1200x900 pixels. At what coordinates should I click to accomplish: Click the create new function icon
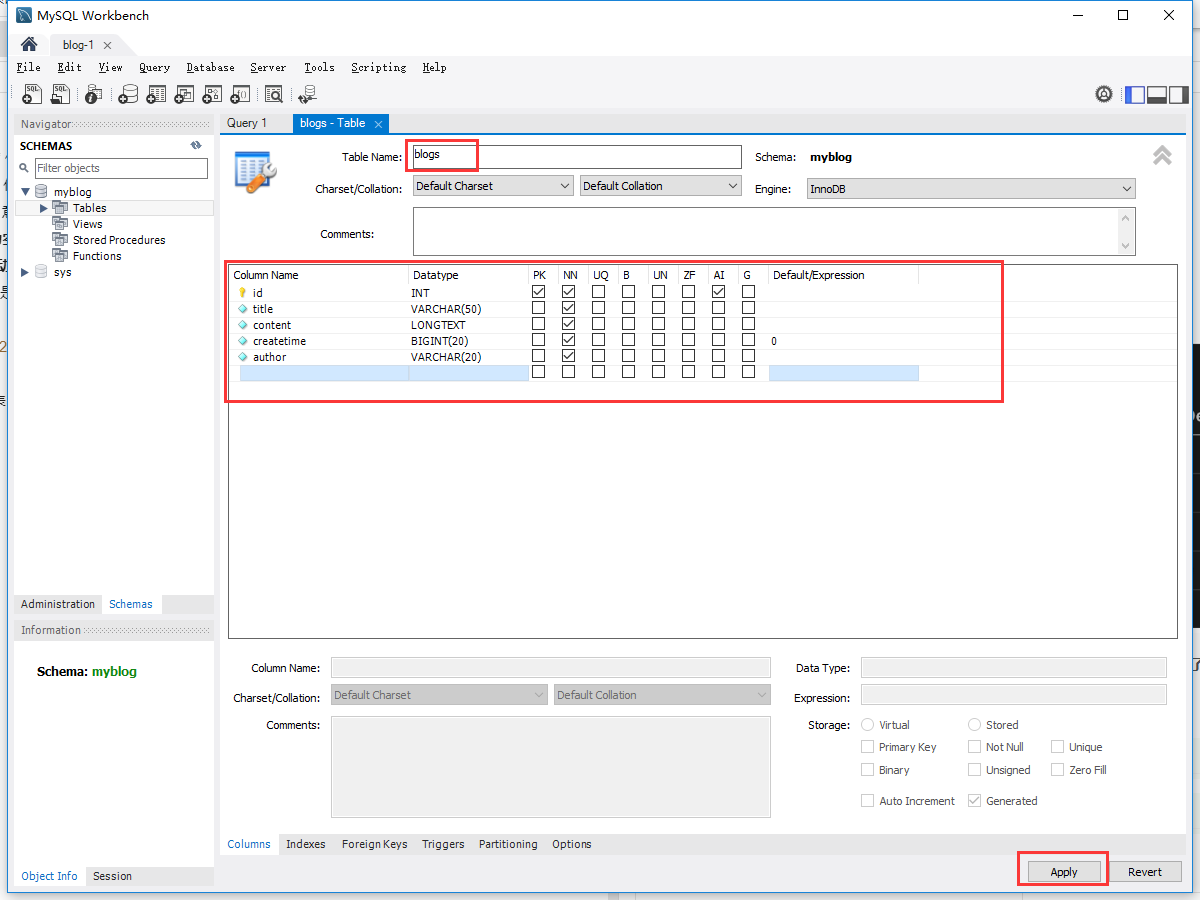[x=240, y=94]
